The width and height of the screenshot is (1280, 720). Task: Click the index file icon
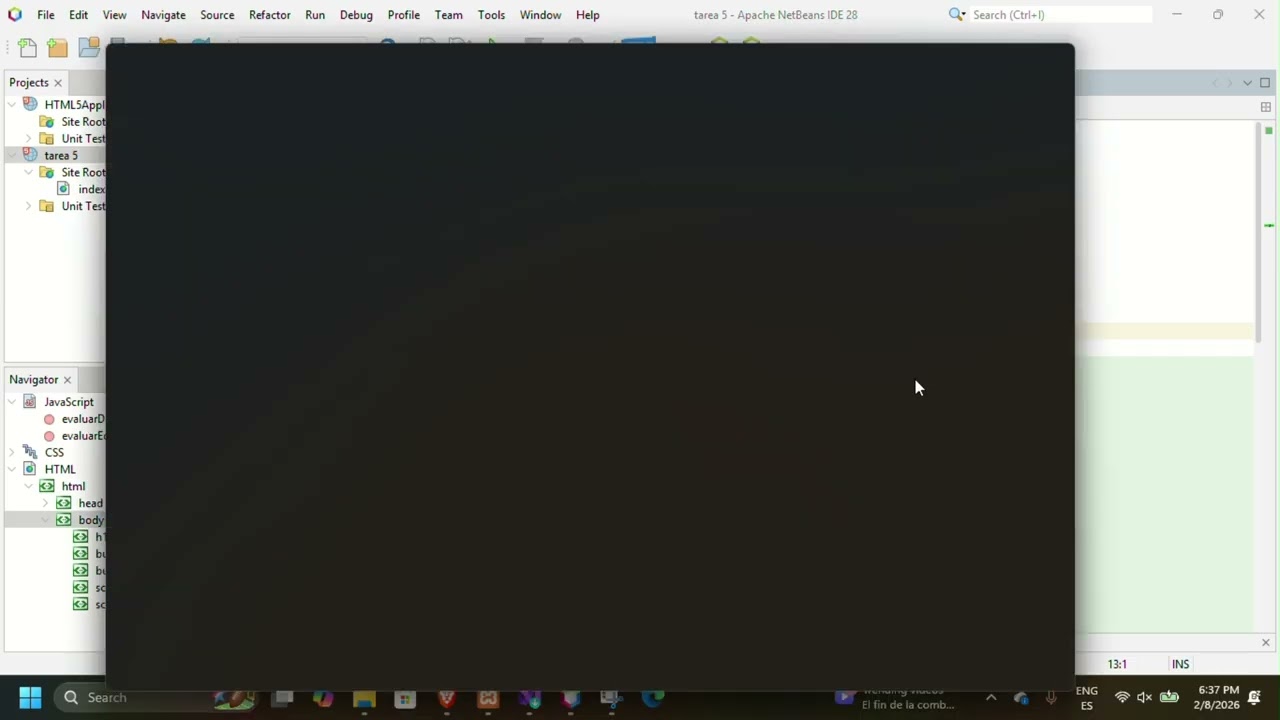64,189
